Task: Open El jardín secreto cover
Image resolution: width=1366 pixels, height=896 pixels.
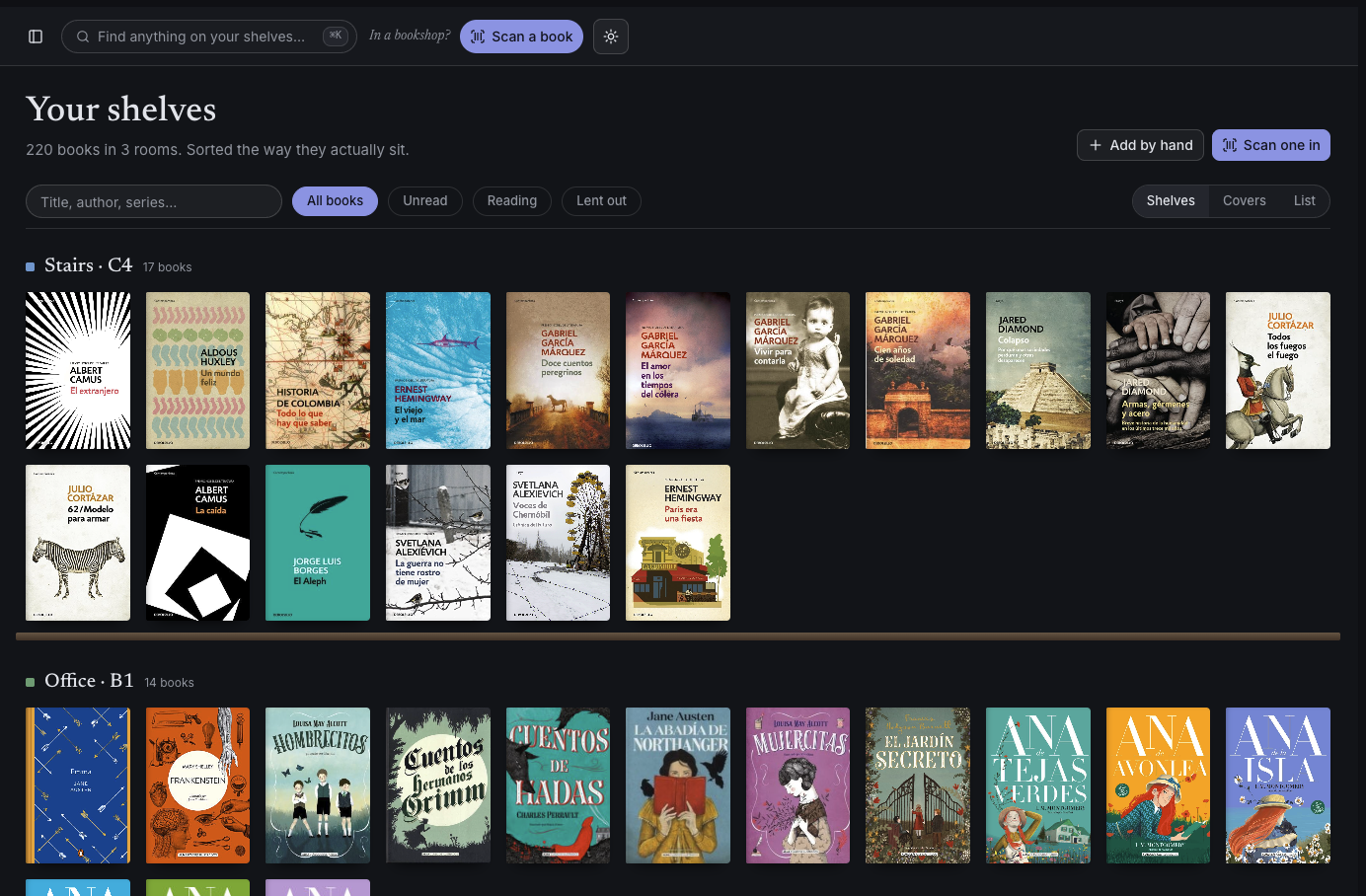Action: (x=918, y=785)
